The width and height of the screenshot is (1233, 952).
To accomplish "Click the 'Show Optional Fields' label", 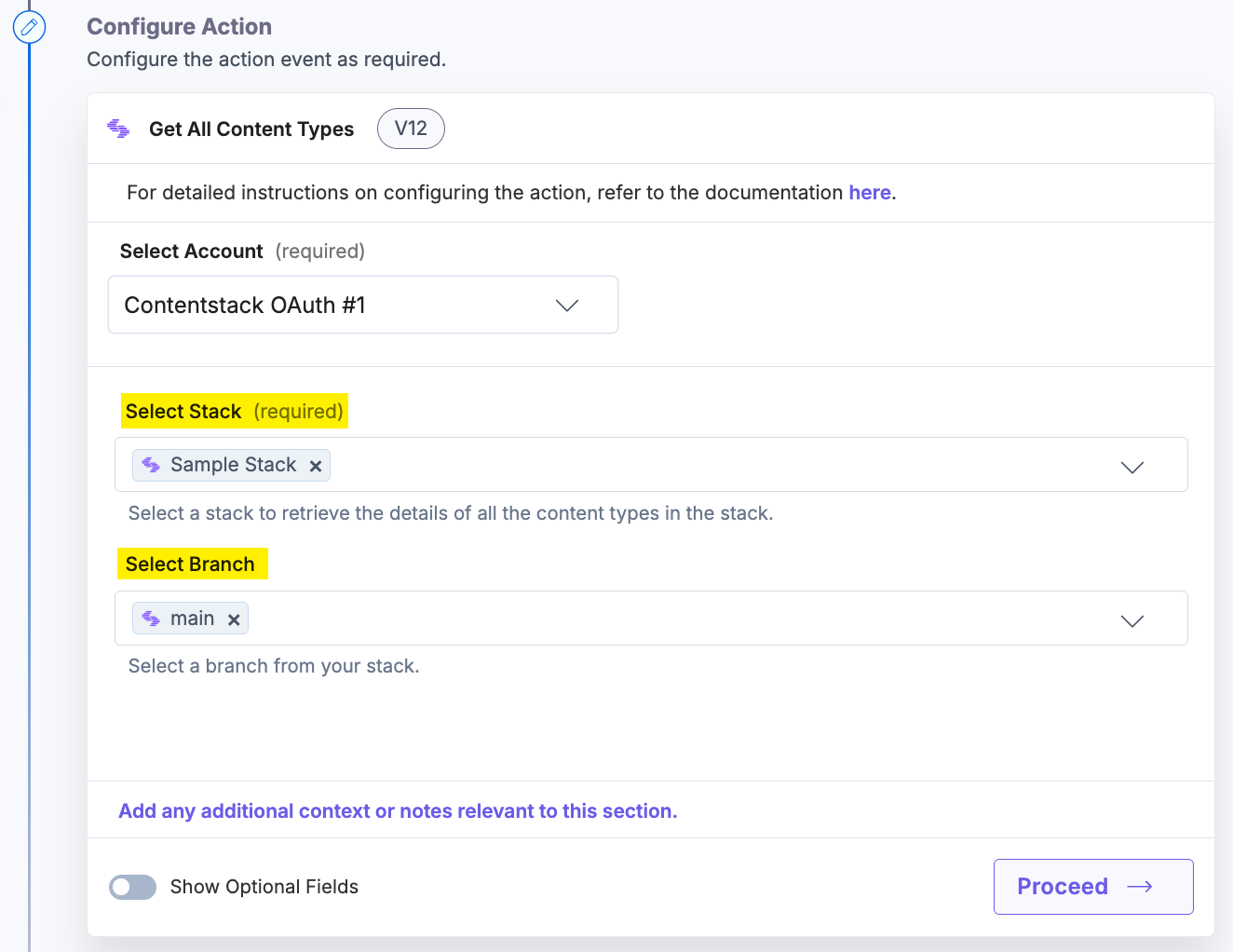I will coord(264,887).
